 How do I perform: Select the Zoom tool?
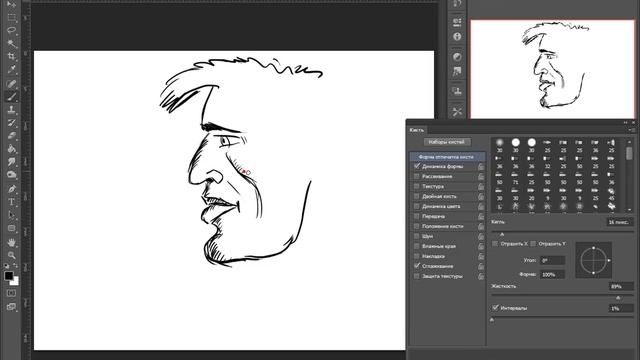click(x=11, y=256)
